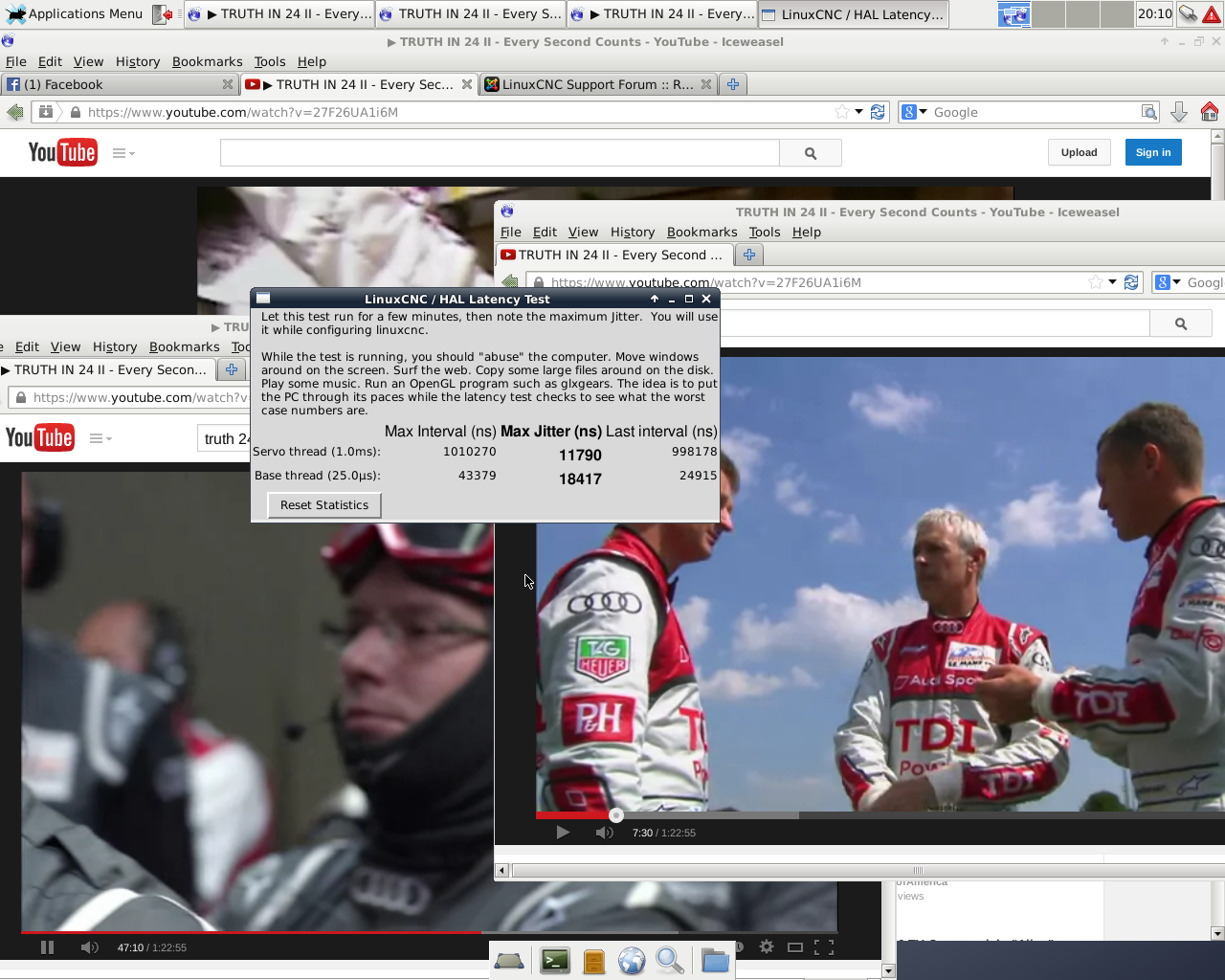
Task: Click the logout icon beside Applications Menu
Action: 164,14
